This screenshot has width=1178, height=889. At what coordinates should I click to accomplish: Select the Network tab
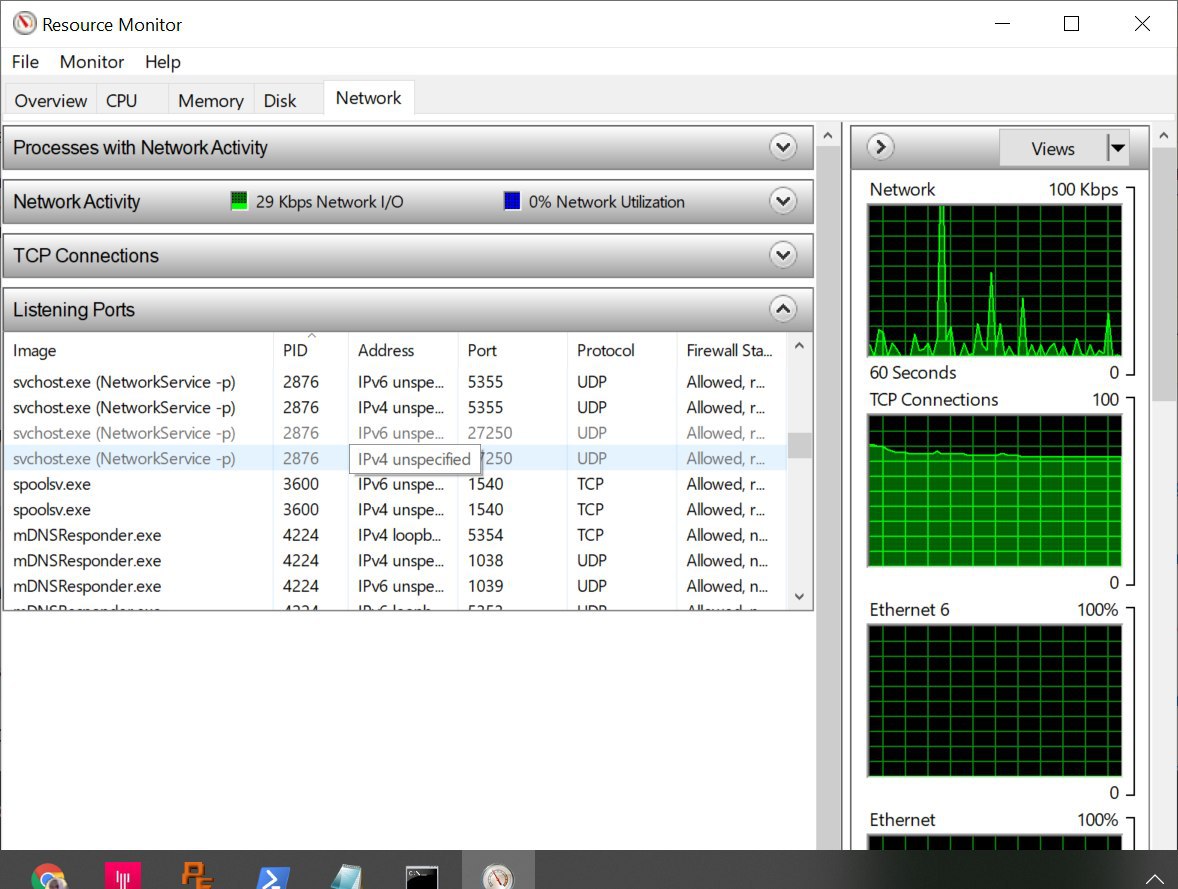(368, 98)
